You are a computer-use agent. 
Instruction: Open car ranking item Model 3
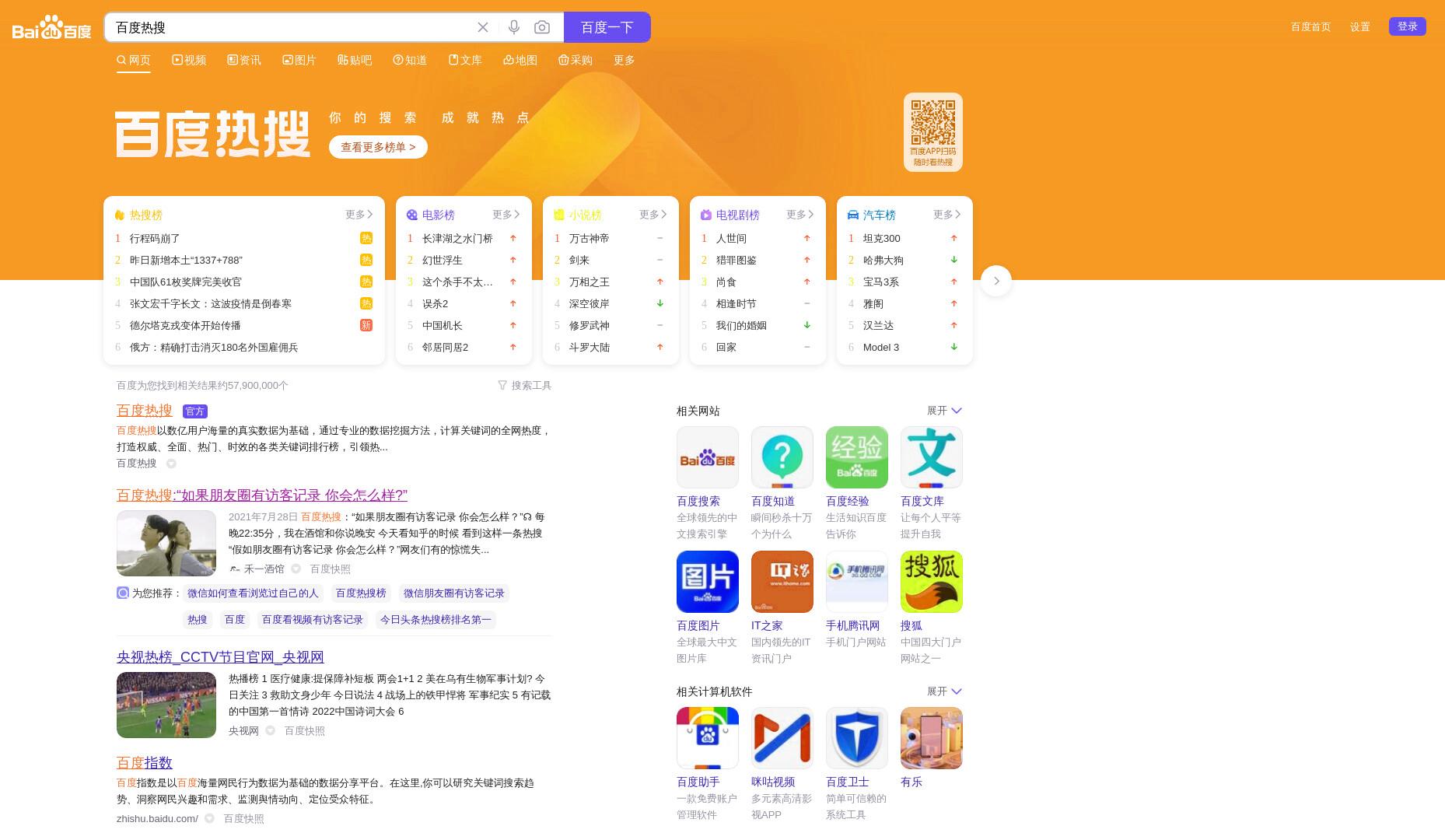tap(881, 347)
